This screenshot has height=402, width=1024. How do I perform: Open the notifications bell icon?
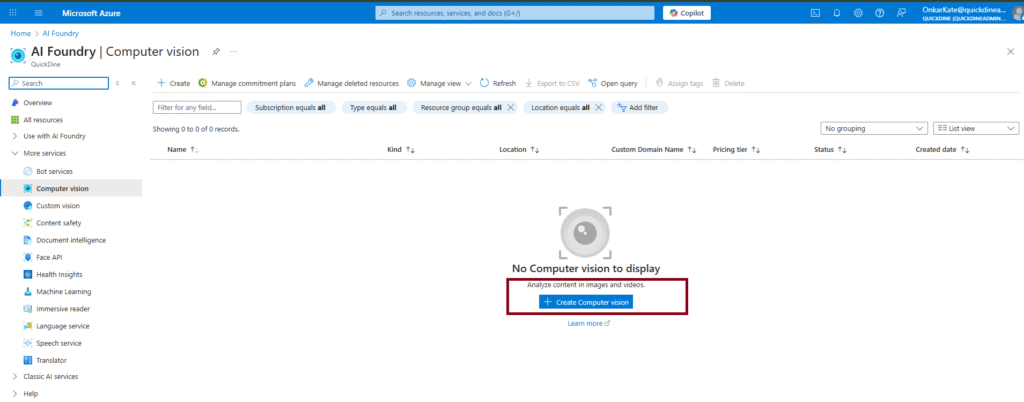coord(837,13)
